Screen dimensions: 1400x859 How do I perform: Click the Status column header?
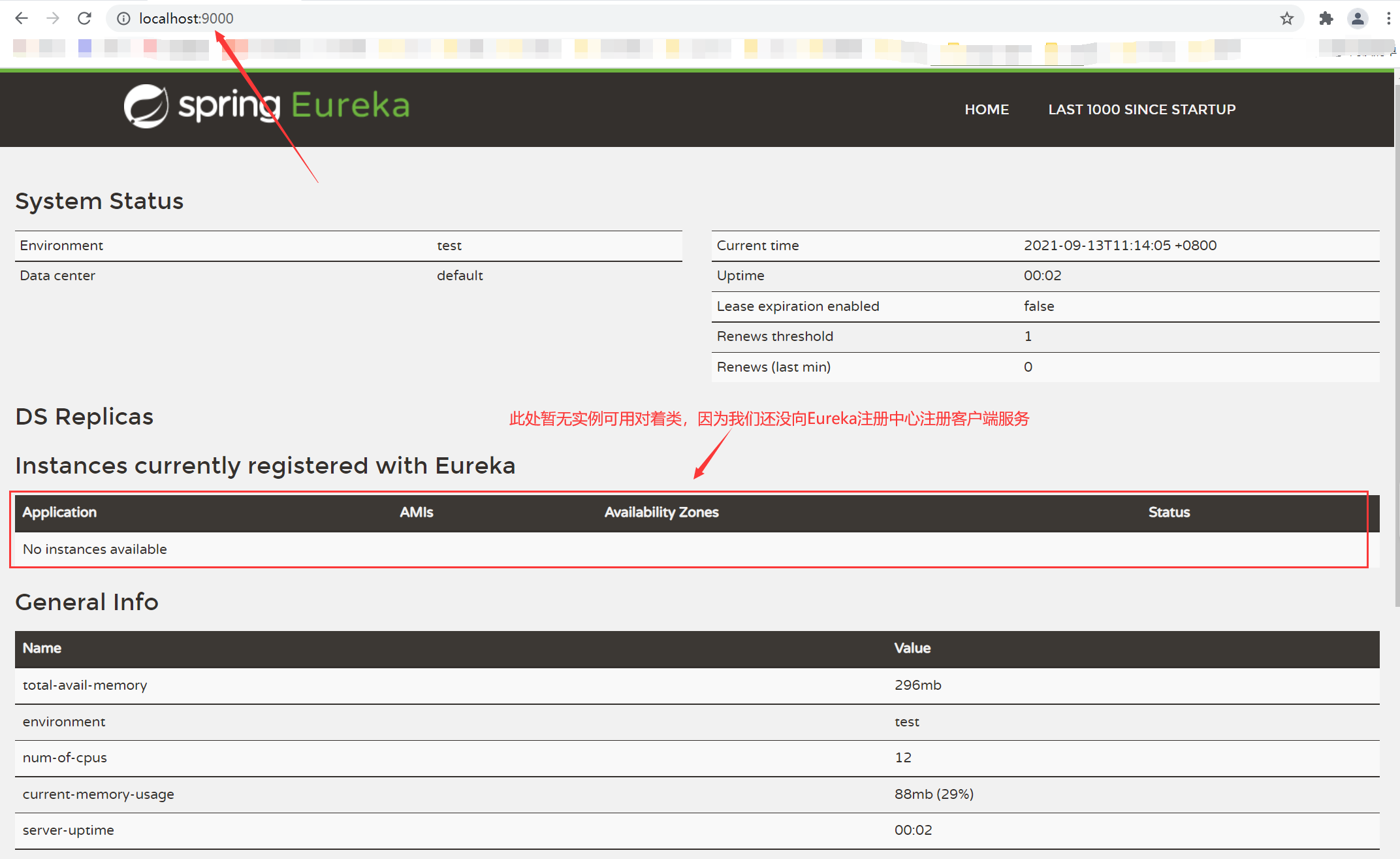click(1169, 512)
